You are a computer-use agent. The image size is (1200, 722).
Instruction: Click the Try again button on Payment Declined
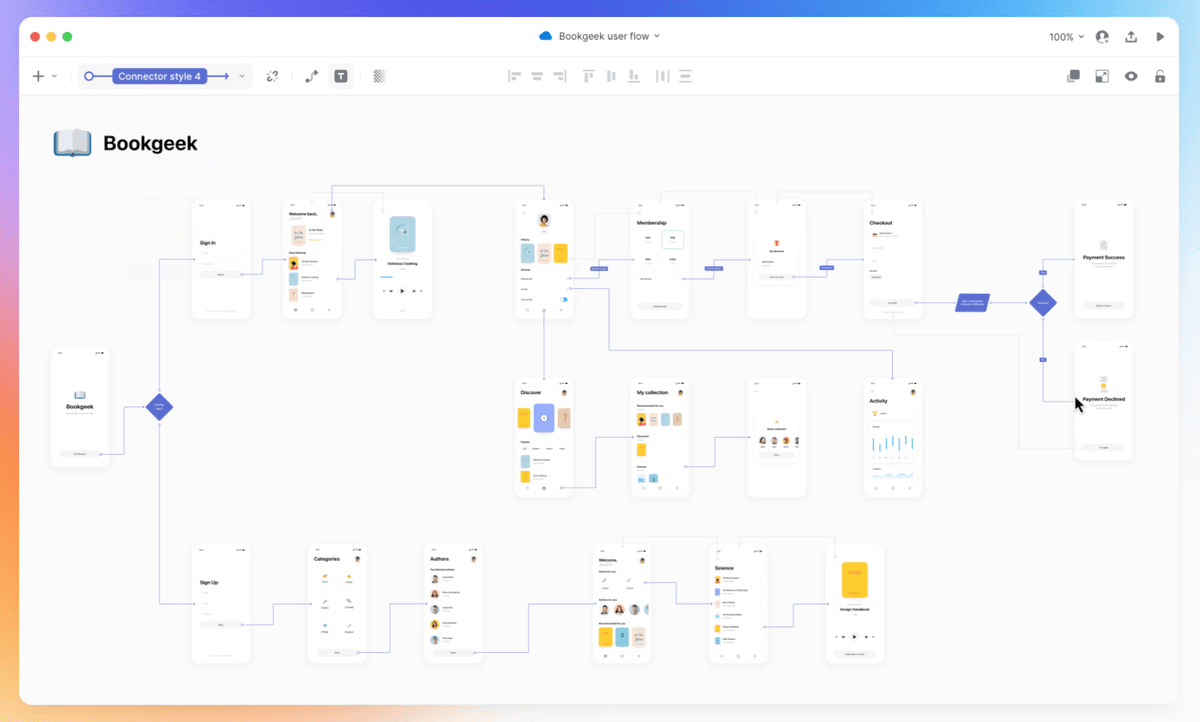pos(1104,447)
